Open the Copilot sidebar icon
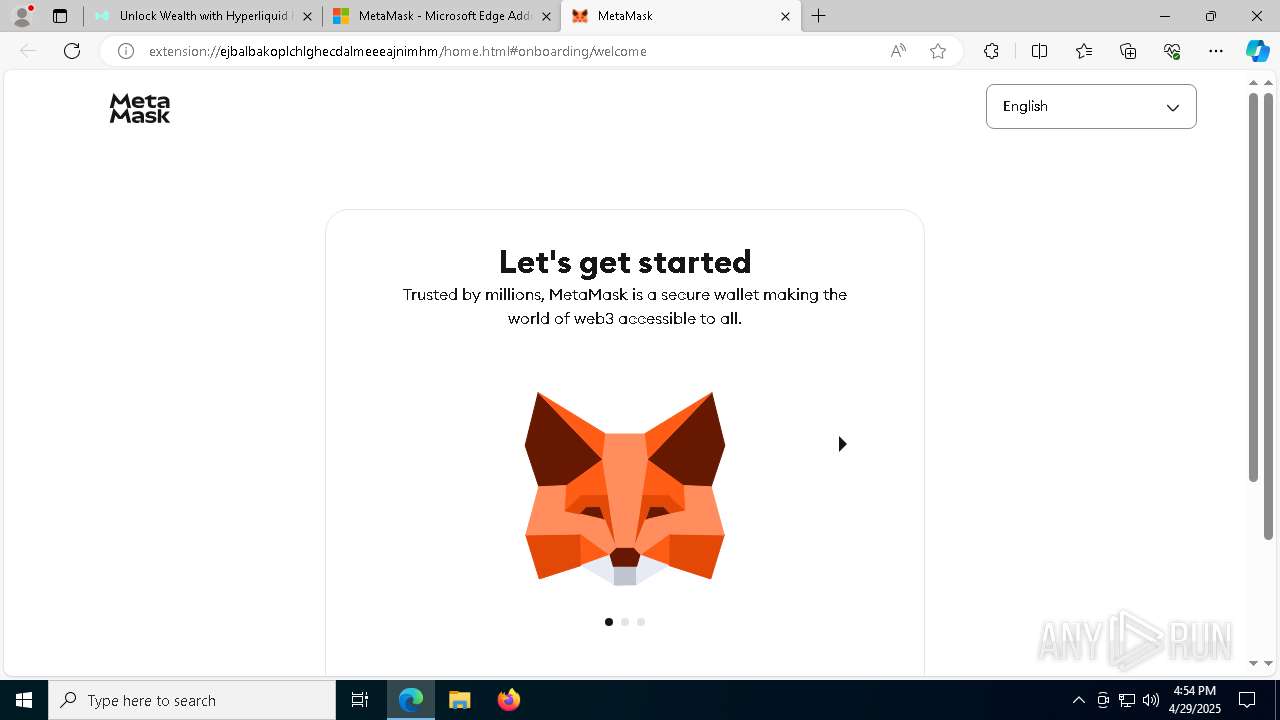 pos(1257,51)
